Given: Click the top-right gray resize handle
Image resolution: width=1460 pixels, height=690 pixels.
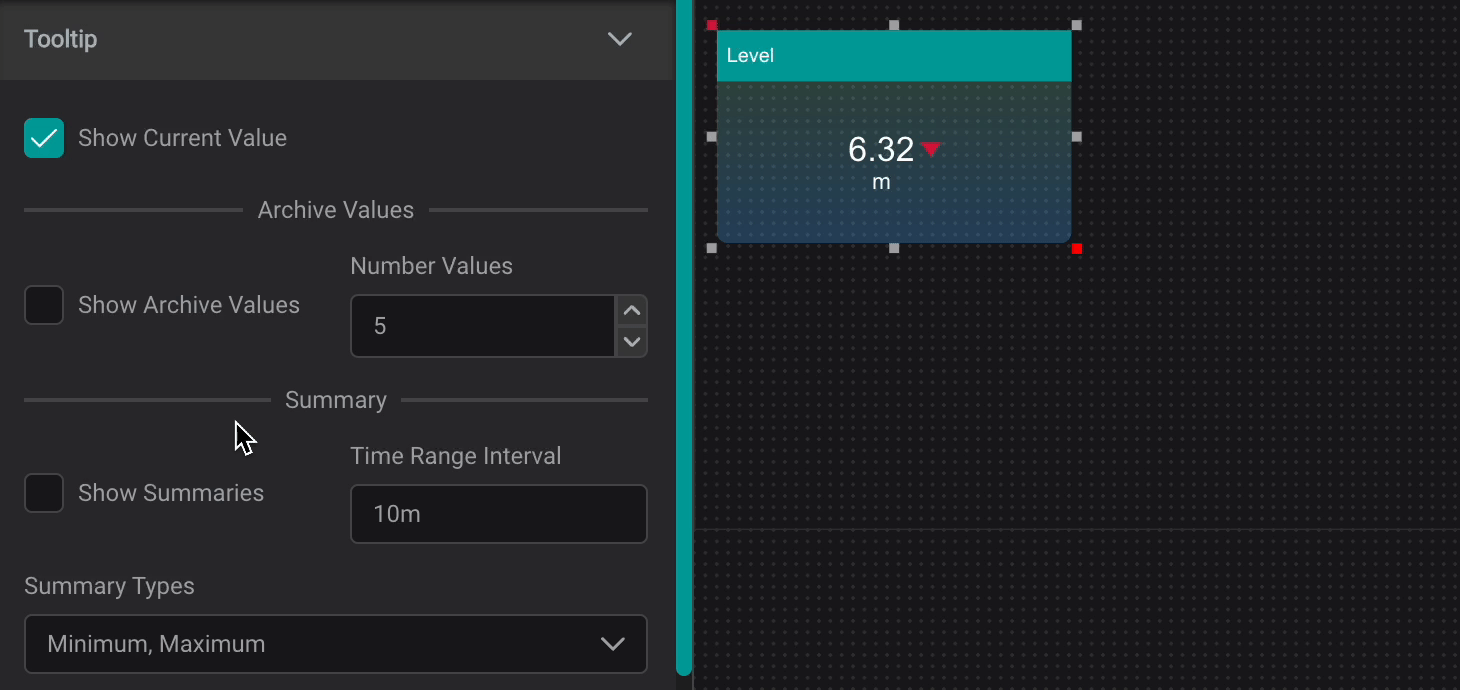Looking at the screenshot, I should (1077, 25).
